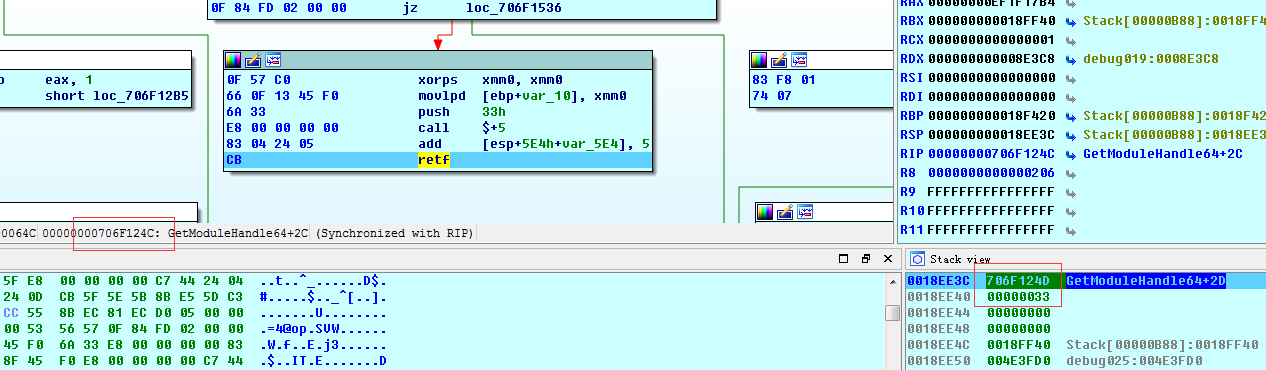
Task: Follow RDX register jump arrow
Action: pos(1071,59)
